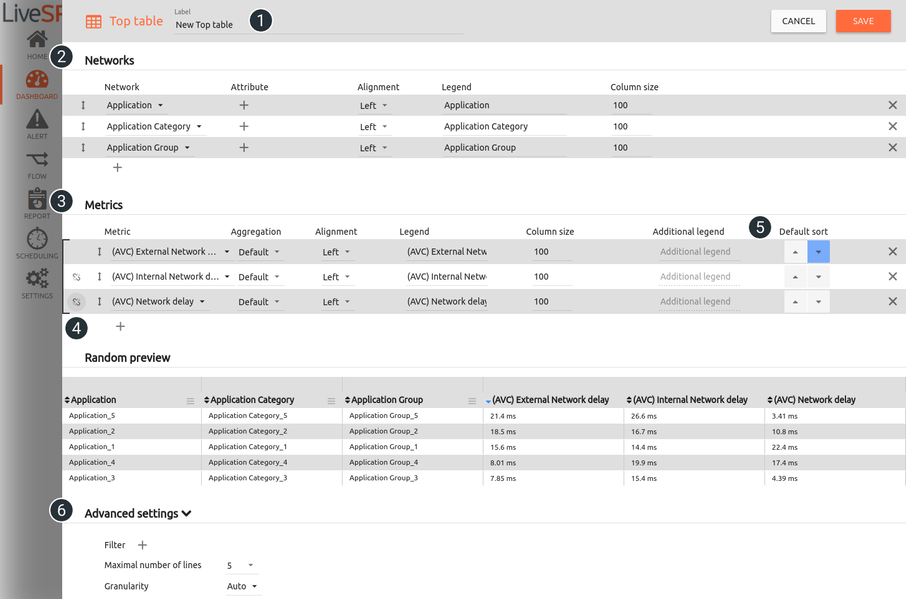Change alignment for Application network row
Image resolution: width=906 pixels, height=599 pixels.
click(374, 106)
